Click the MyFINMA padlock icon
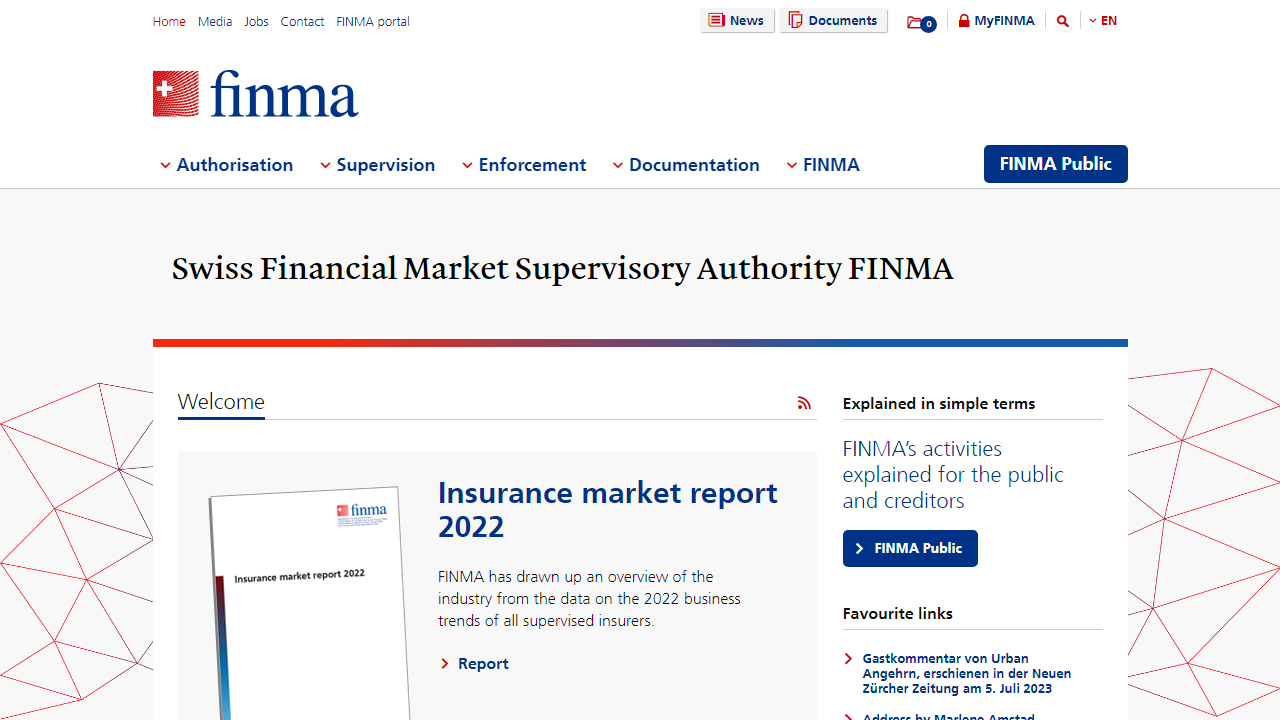1280x720 pixels. pyautogui.click(x=964, y=20)
